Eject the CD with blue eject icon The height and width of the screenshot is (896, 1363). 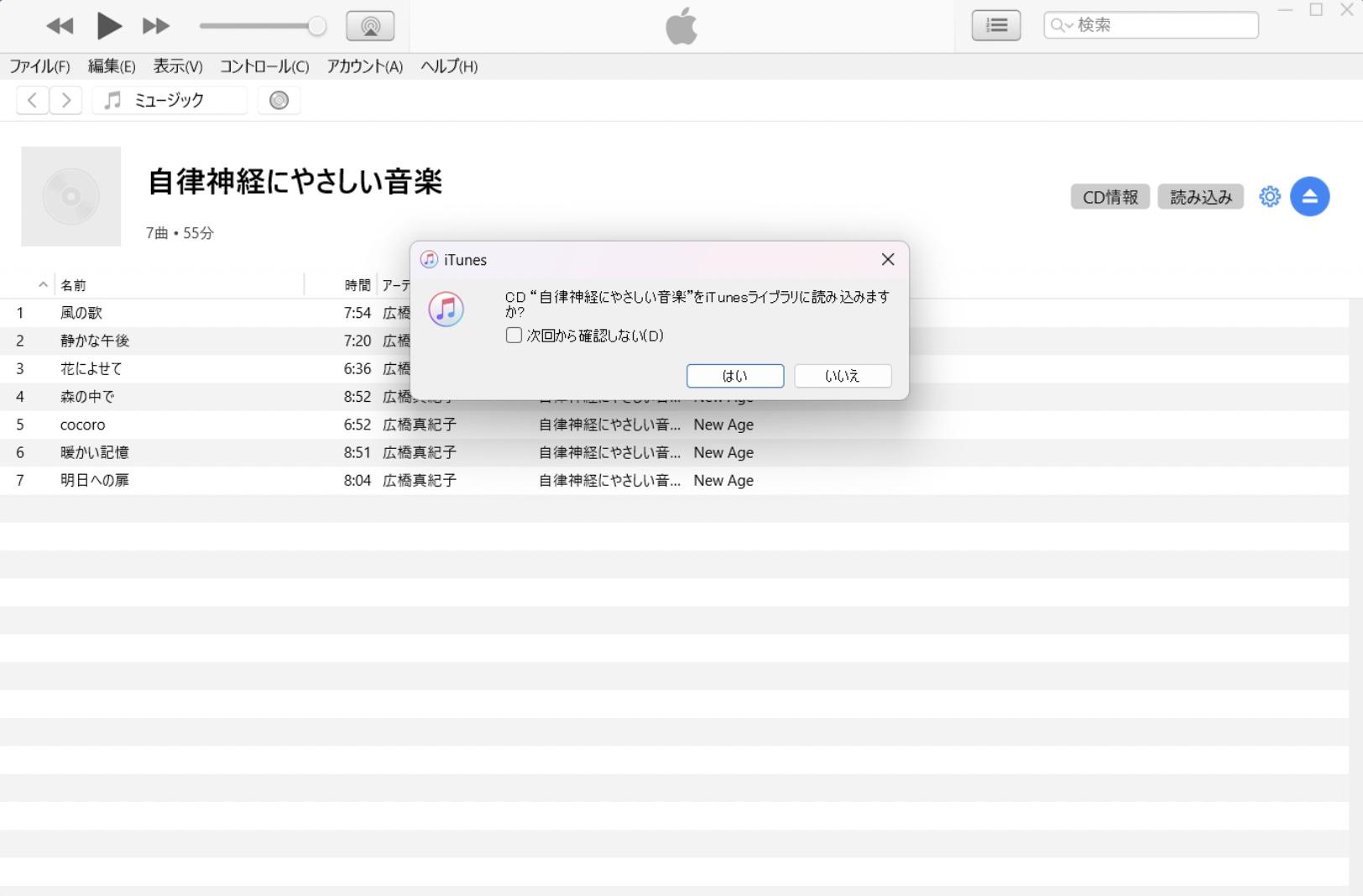coord(1310,196)
